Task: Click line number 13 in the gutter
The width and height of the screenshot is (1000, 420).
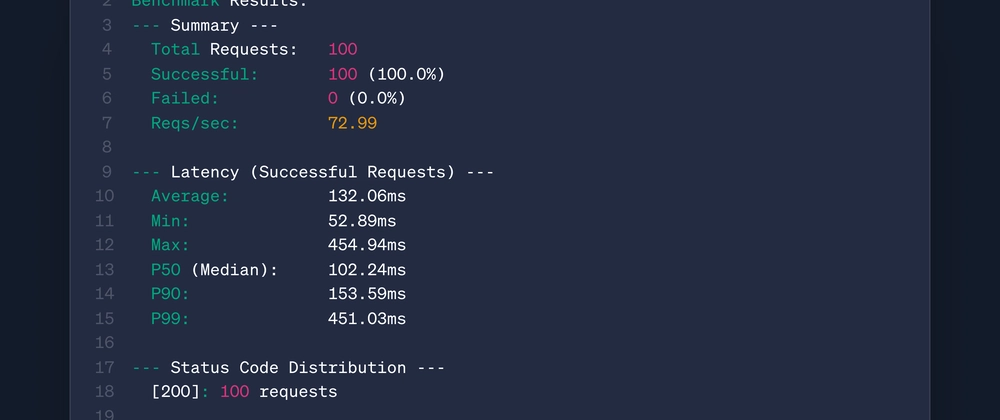Action: 105,270
